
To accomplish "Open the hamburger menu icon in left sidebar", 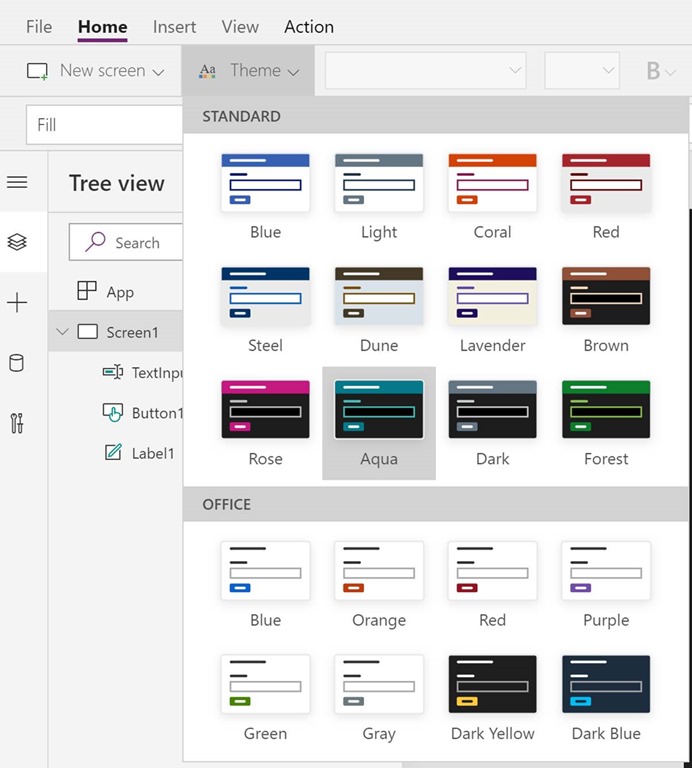I will click(x=17, y=182).
